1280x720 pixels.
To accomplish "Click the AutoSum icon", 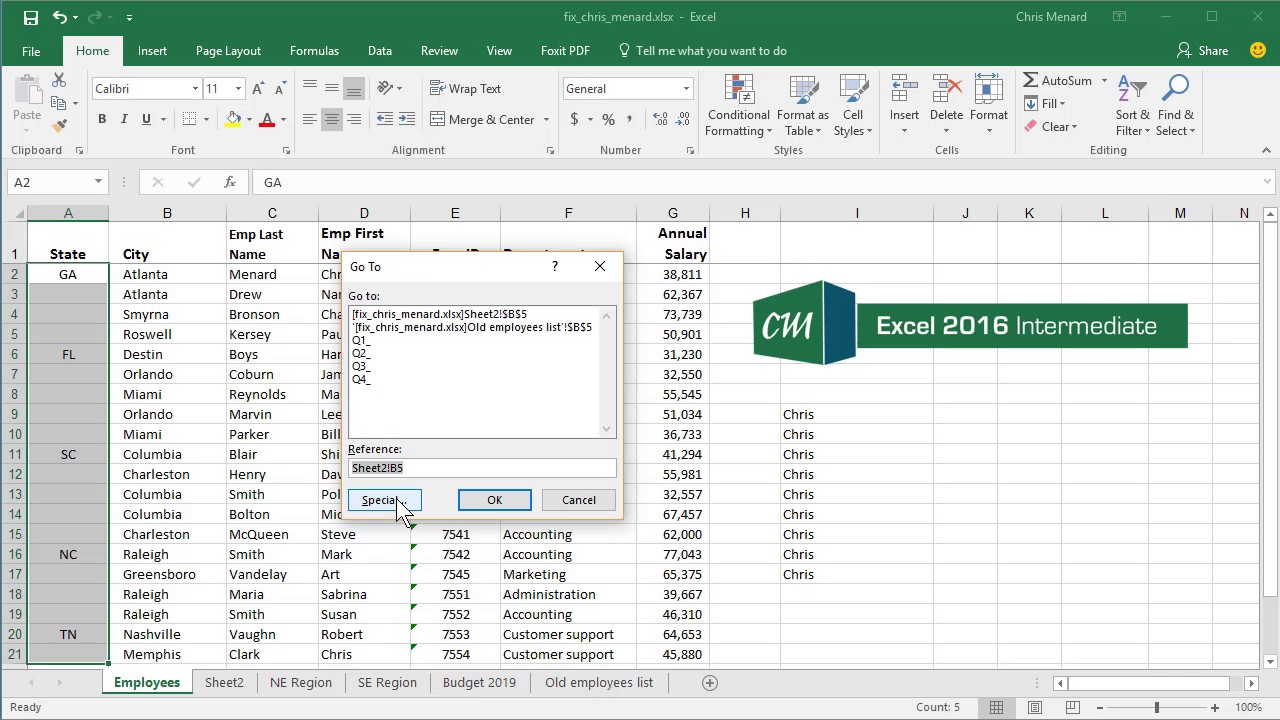I will [1031, 80].
